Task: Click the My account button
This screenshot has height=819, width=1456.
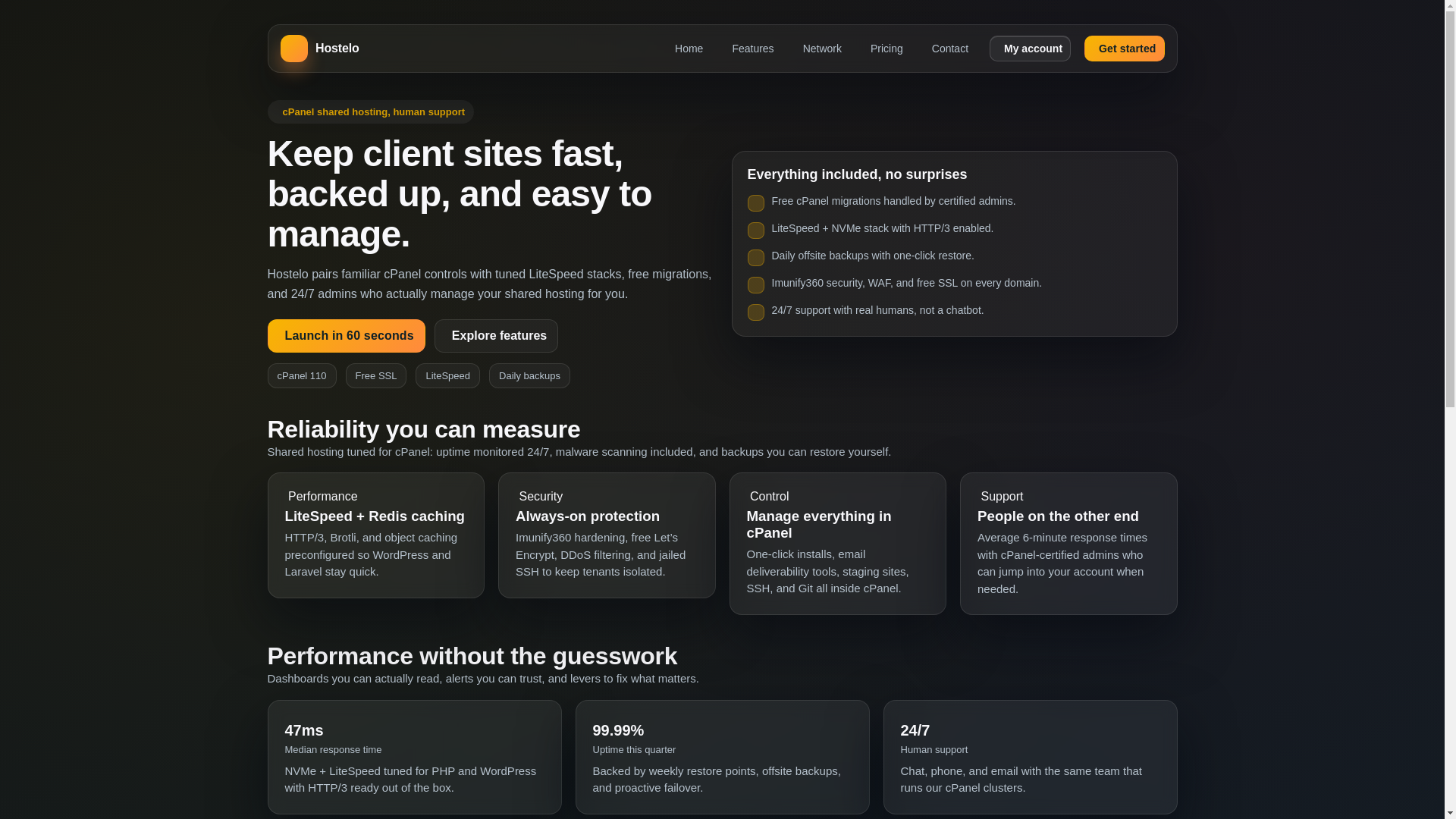Action: click(x=1030, y=49)
